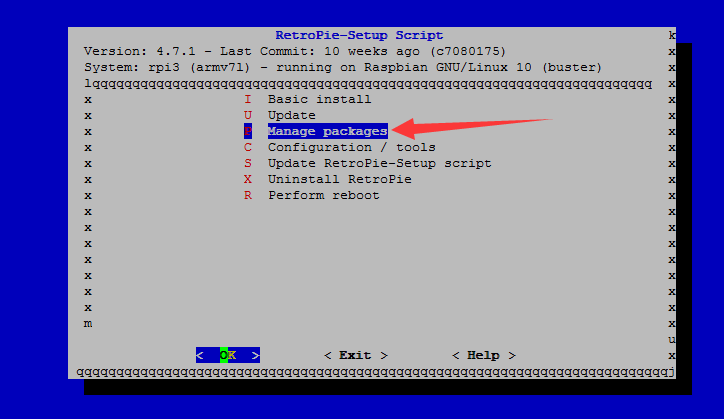Click the highlighted P shortcut letter
The height and width of the screenshot is (419, 724).
(x=248, y=131)
